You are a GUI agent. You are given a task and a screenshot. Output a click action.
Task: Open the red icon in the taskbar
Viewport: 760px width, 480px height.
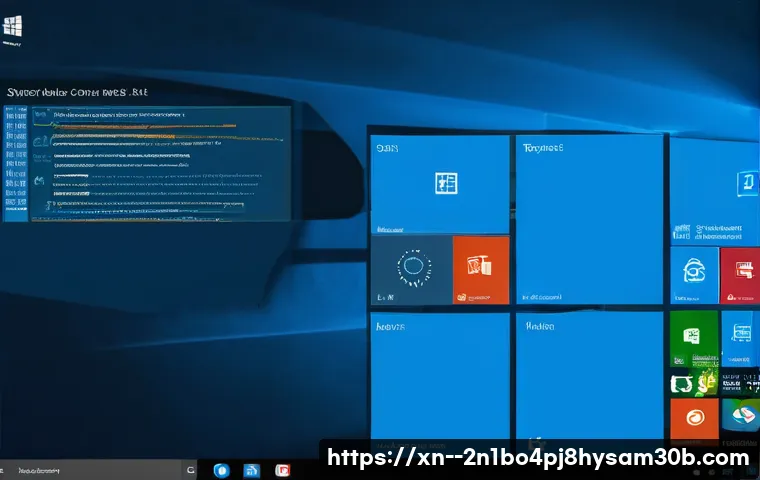[x=282, y=470]
